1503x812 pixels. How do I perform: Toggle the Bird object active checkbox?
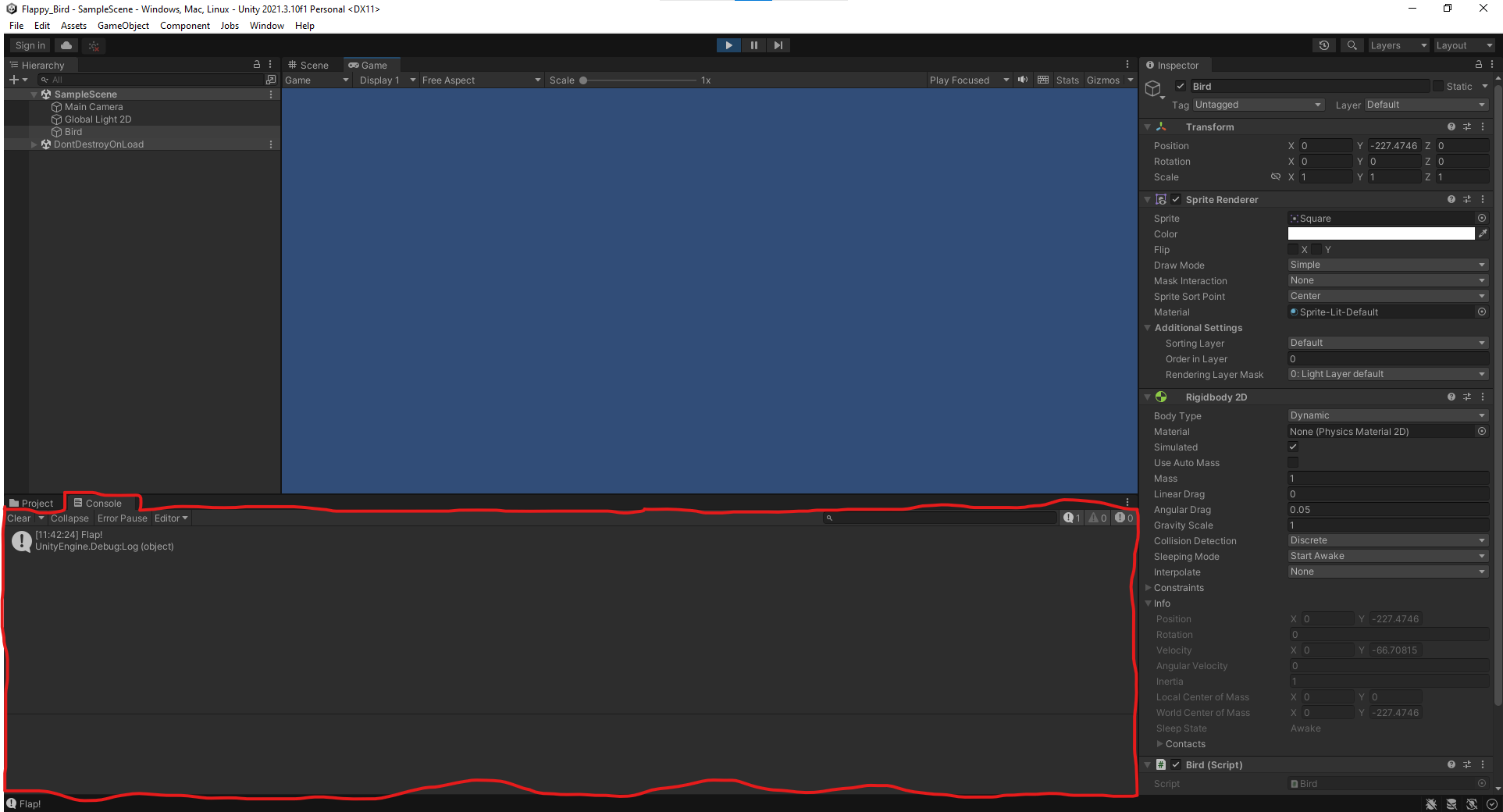pos(1181,86)
